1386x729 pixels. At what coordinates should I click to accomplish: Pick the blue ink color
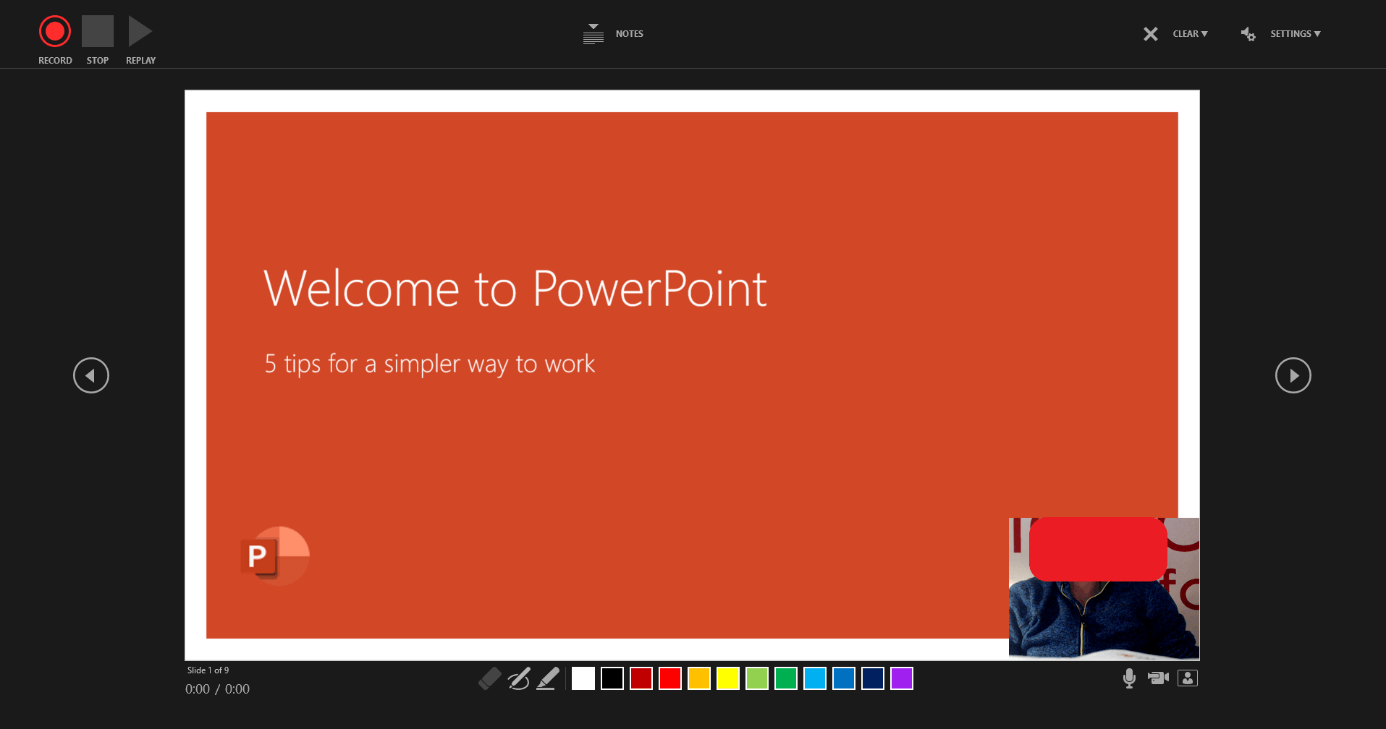(844, 679)
